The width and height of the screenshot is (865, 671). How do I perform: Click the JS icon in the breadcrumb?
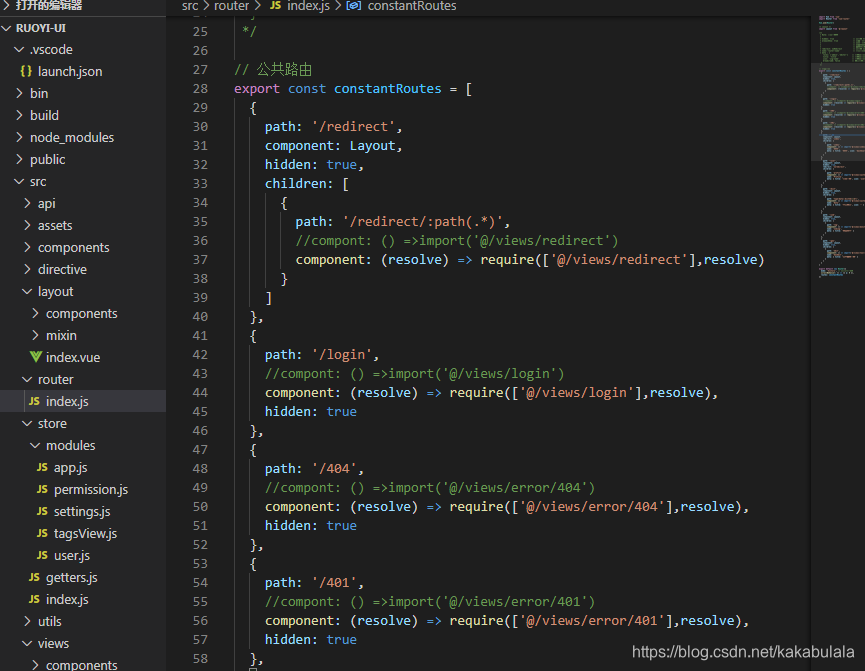275,6
